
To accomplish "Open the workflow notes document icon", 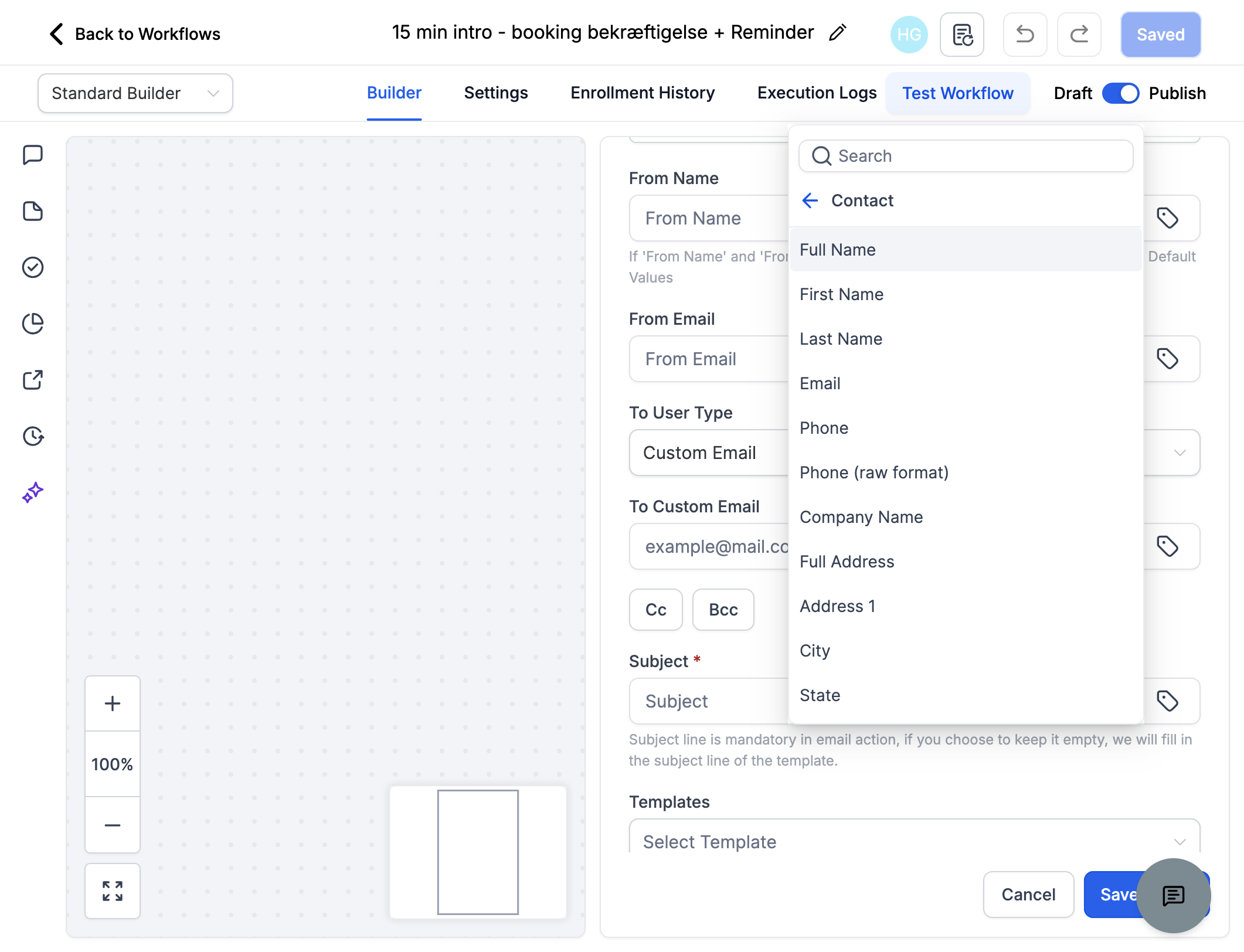I will pos(962,35).
